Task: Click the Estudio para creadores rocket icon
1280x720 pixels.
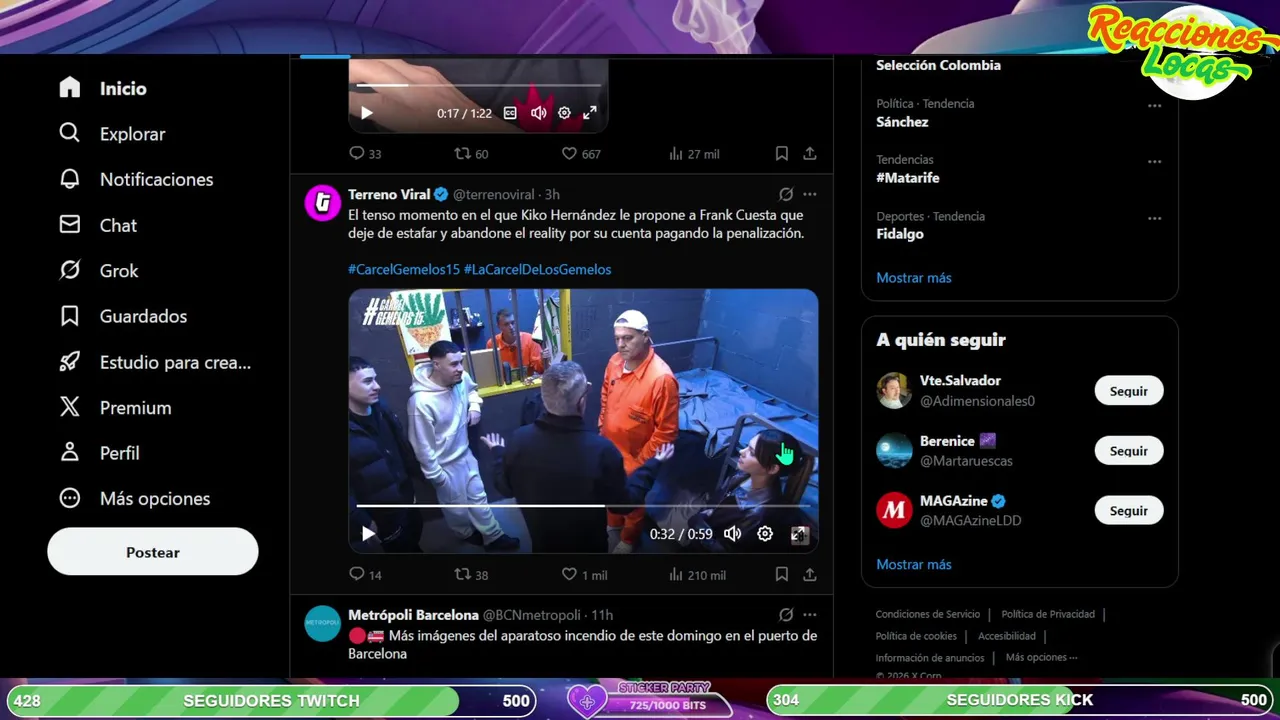Action: 69,362
